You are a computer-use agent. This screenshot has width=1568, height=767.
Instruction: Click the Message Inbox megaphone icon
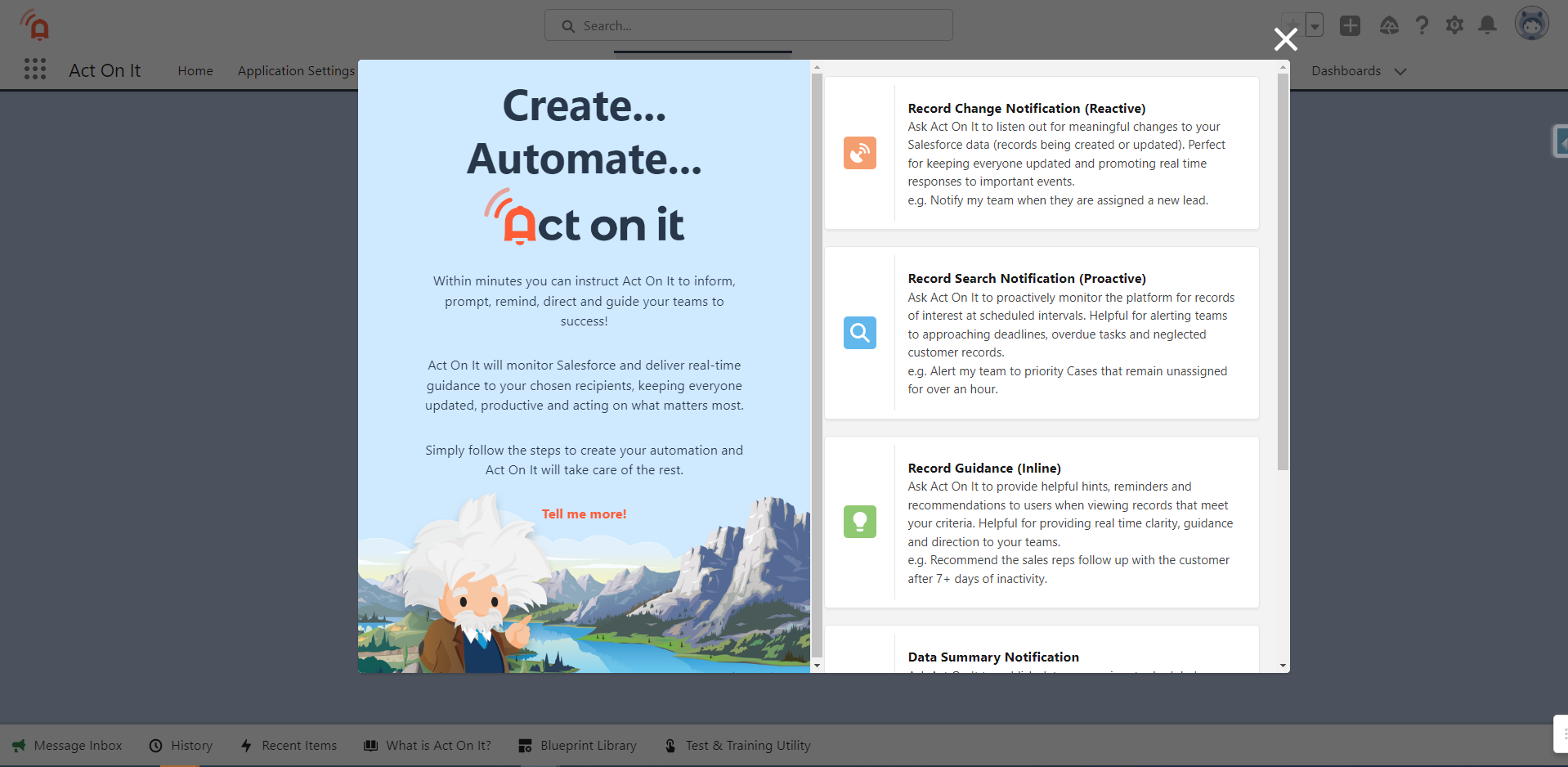(x=18, y=746)
